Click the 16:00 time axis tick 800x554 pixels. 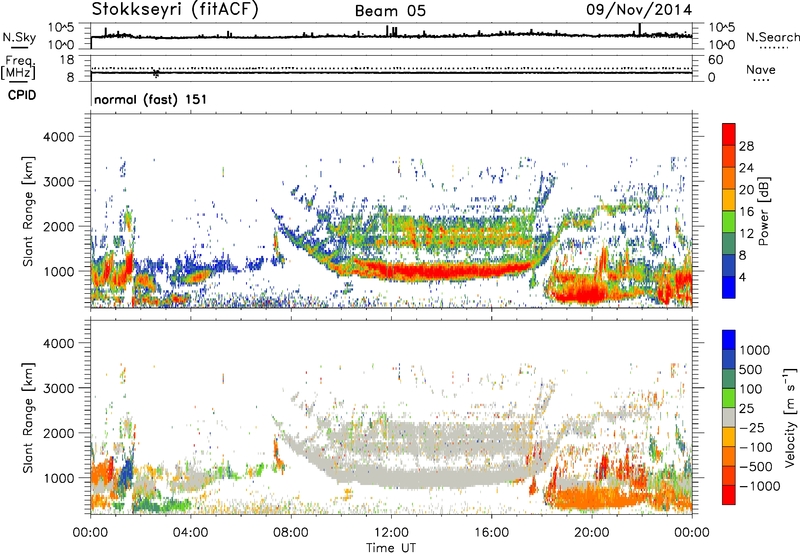(491, 533)
